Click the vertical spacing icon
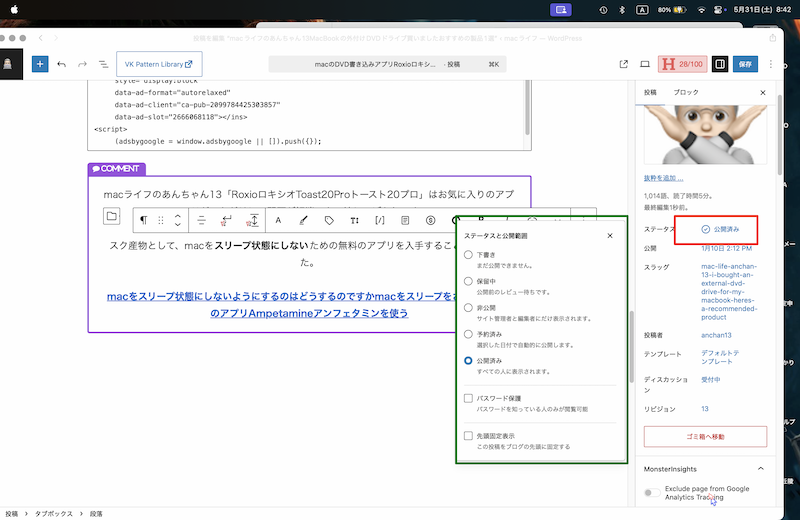This screenshot has height=520, width=800. (x=253, y=220)
